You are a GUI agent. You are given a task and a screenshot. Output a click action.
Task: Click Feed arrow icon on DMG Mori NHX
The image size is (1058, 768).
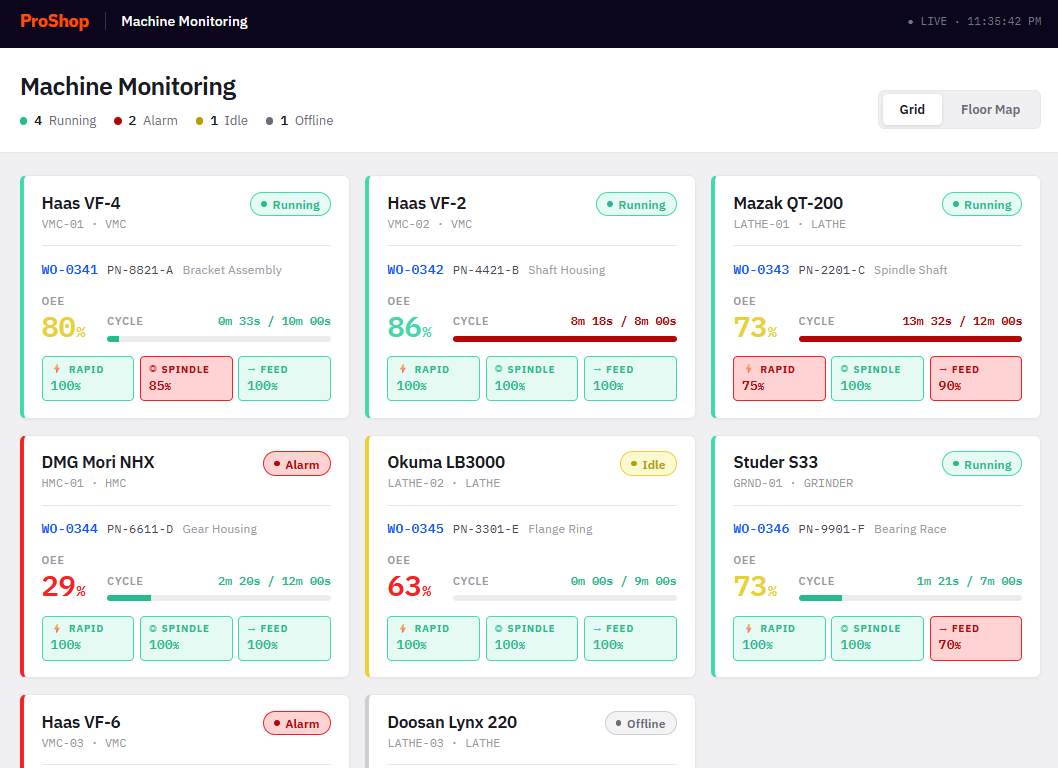[252, 628]
